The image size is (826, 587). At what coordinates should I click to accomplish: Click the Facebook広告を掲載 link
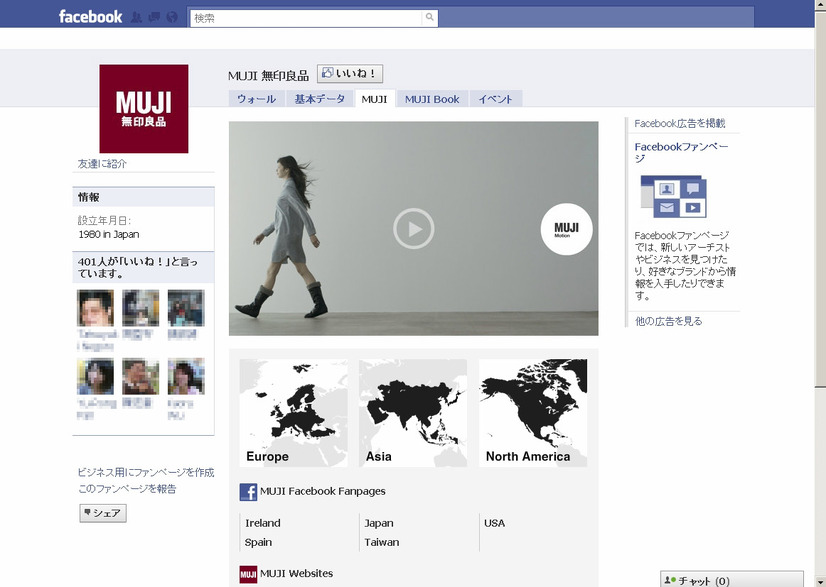pyautogui.click(x=680, y=123)
